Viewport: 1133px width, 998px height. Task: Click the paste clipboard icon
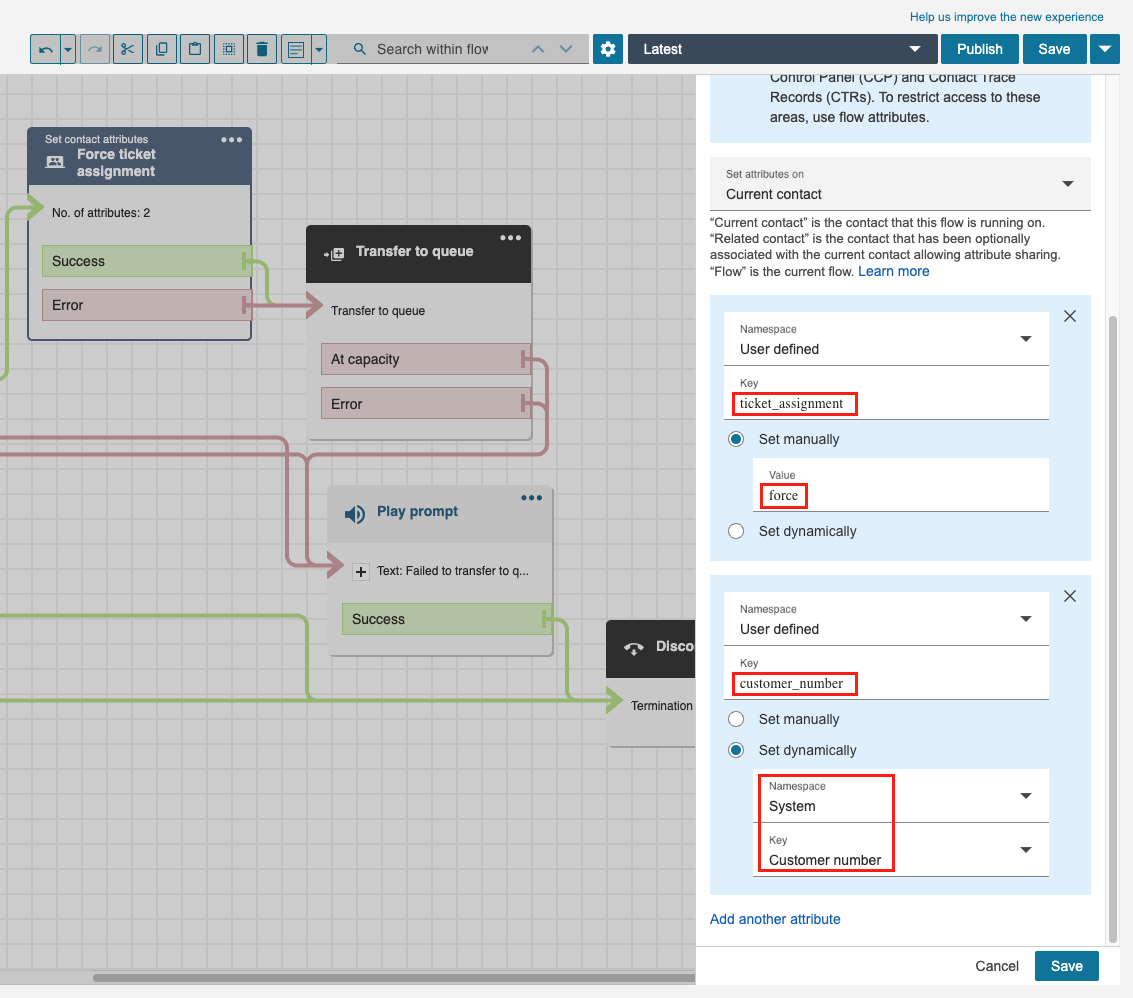tap(195, 49)
